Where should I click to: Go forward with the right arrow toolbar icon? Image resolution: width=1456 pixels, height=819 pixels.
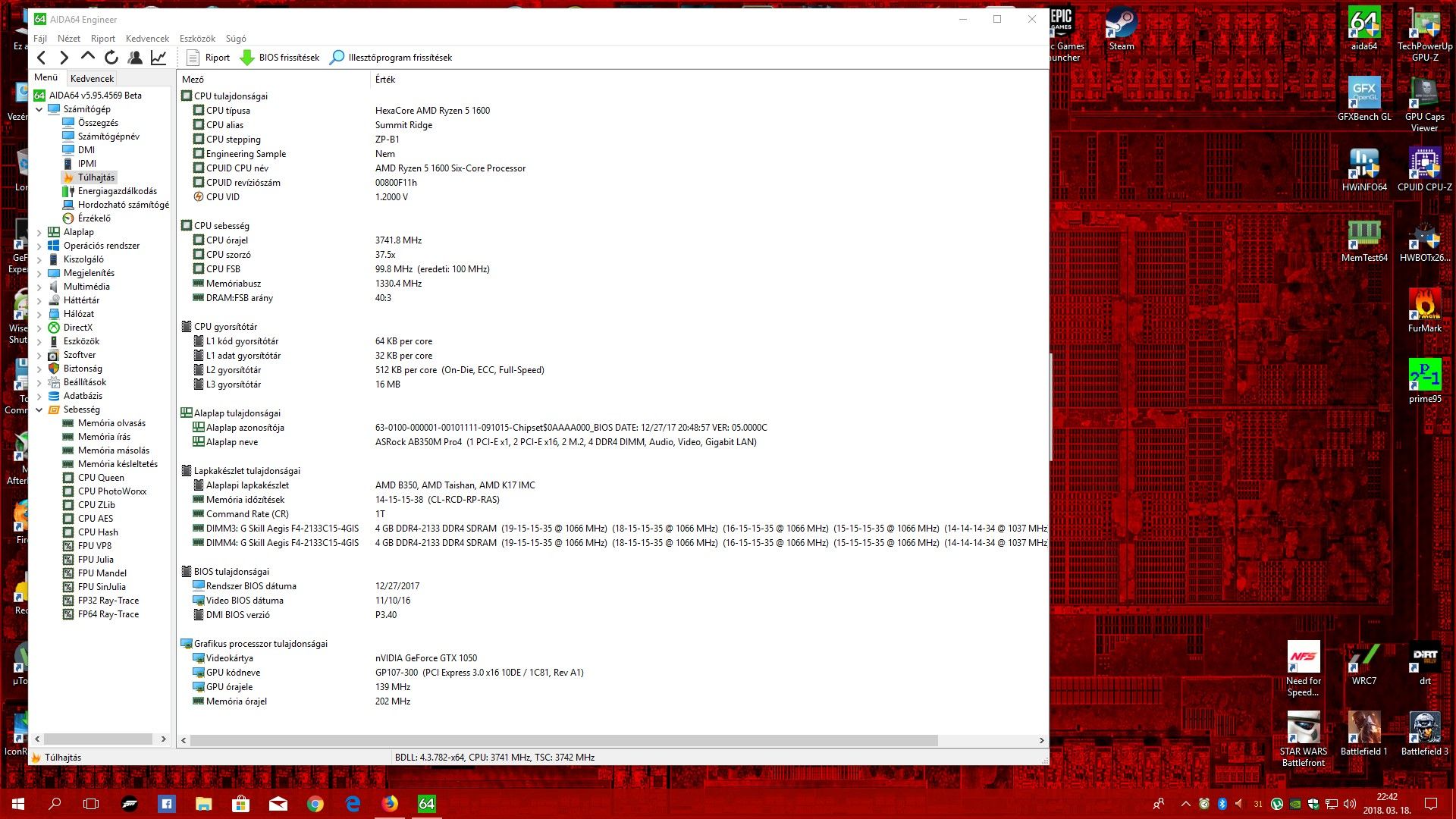[x=64, y=58]
